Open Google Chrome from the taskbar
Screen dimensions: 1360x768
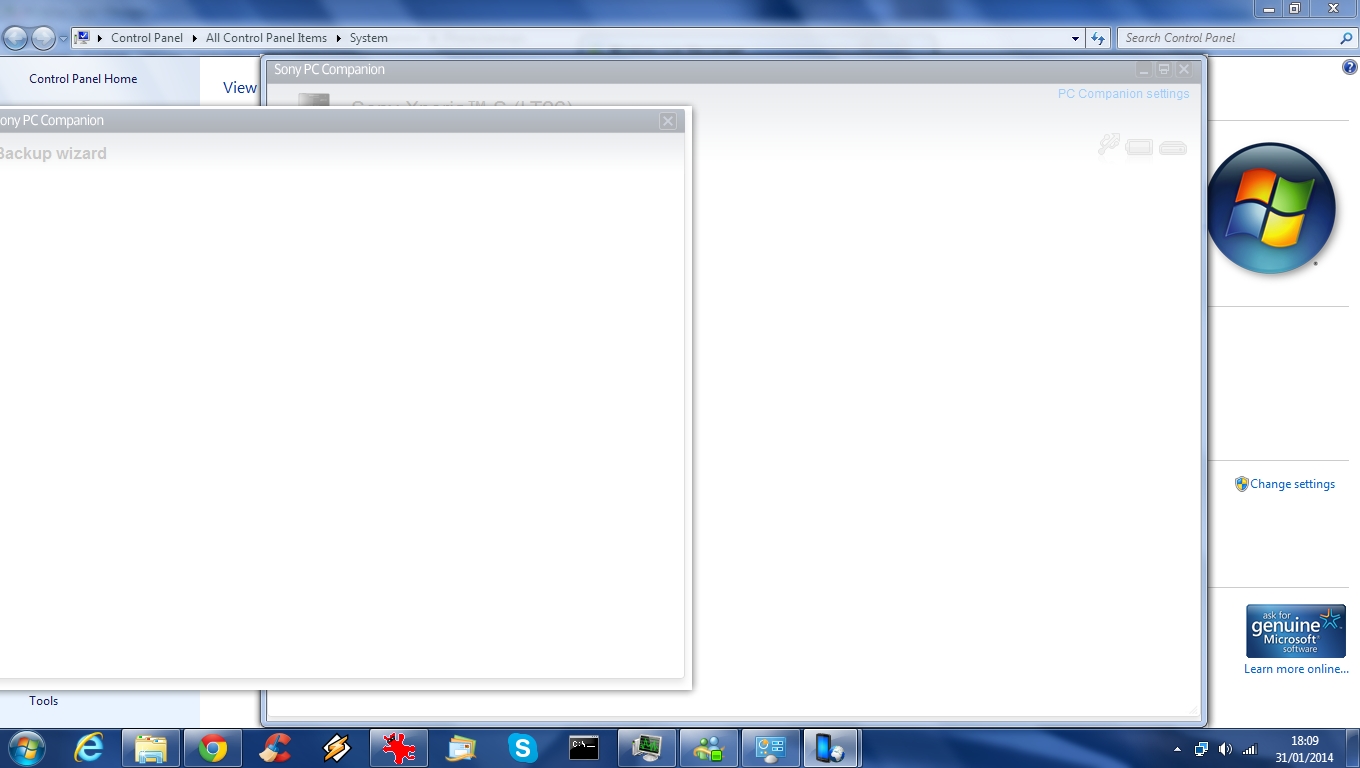pyautogui.click(x=213, y=748)
